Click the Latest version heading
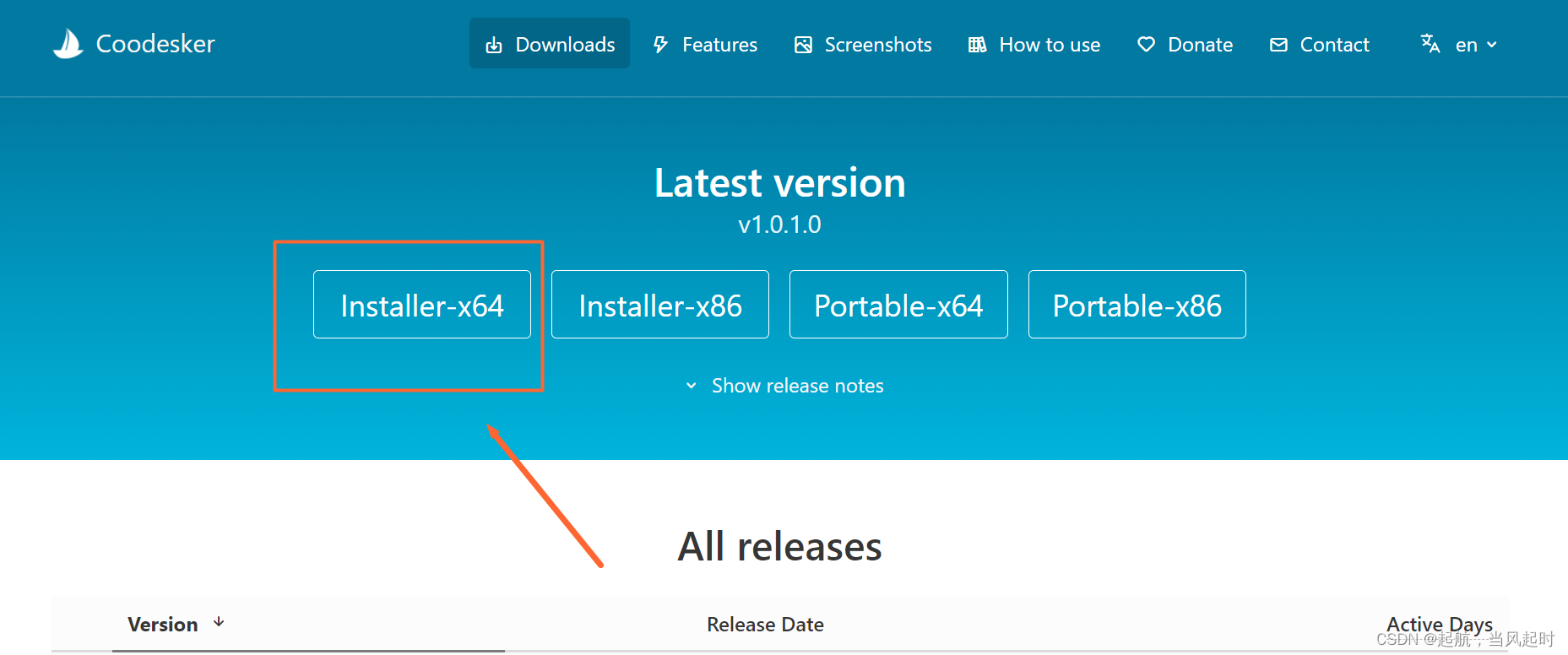 pos(779,182)
